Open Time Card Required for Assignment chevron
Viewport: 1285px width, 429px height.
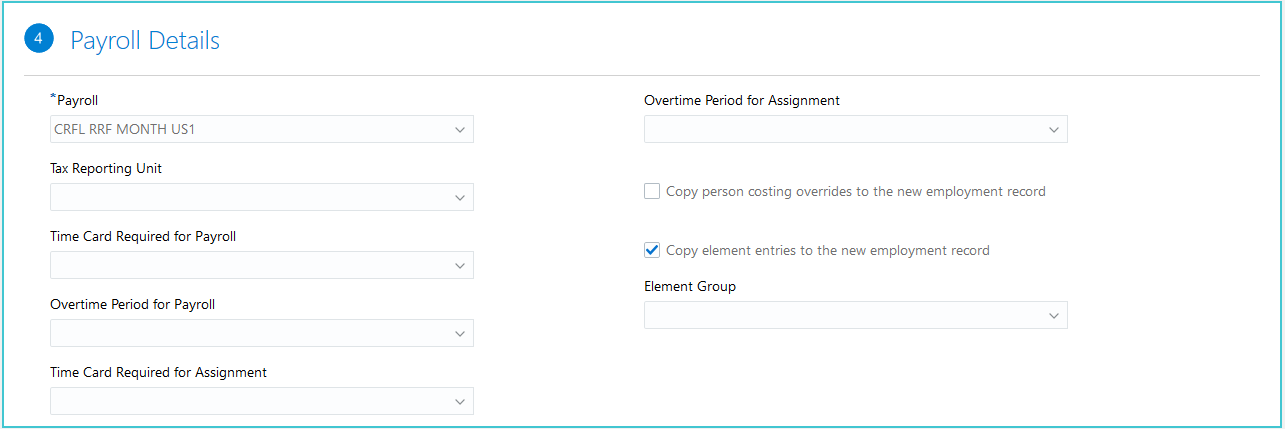459,401
